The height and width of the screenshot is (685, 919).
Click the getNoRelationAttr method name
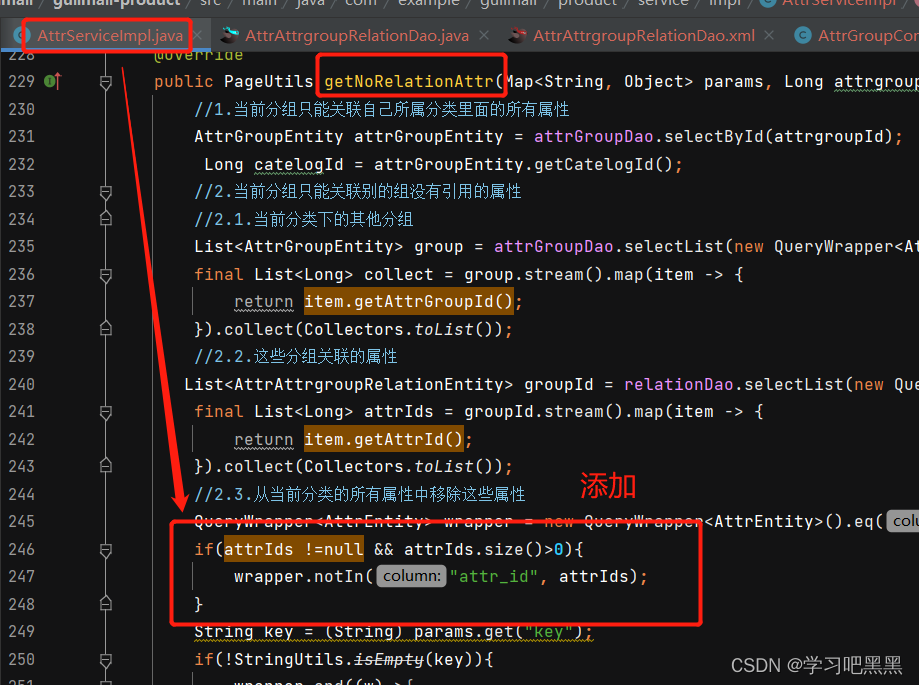pyautogui.click(x=409, y=81)
